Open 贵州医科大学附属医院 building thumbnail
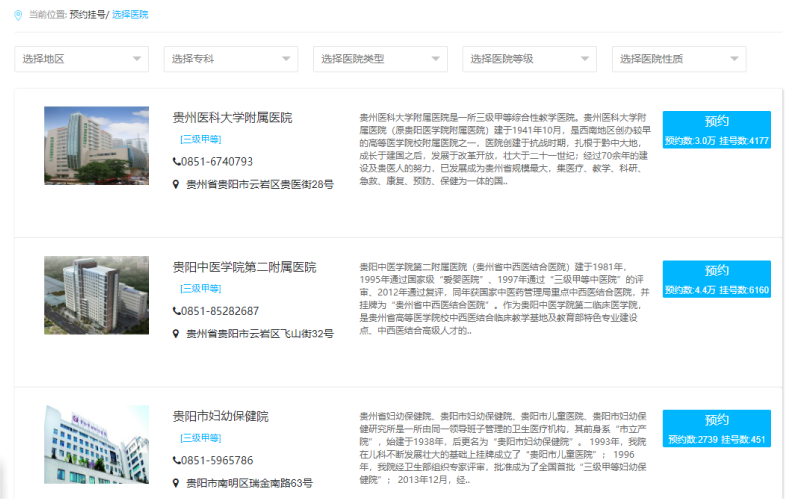The width and height of the screenshot is (795, 499). click(x=96, y=146)
